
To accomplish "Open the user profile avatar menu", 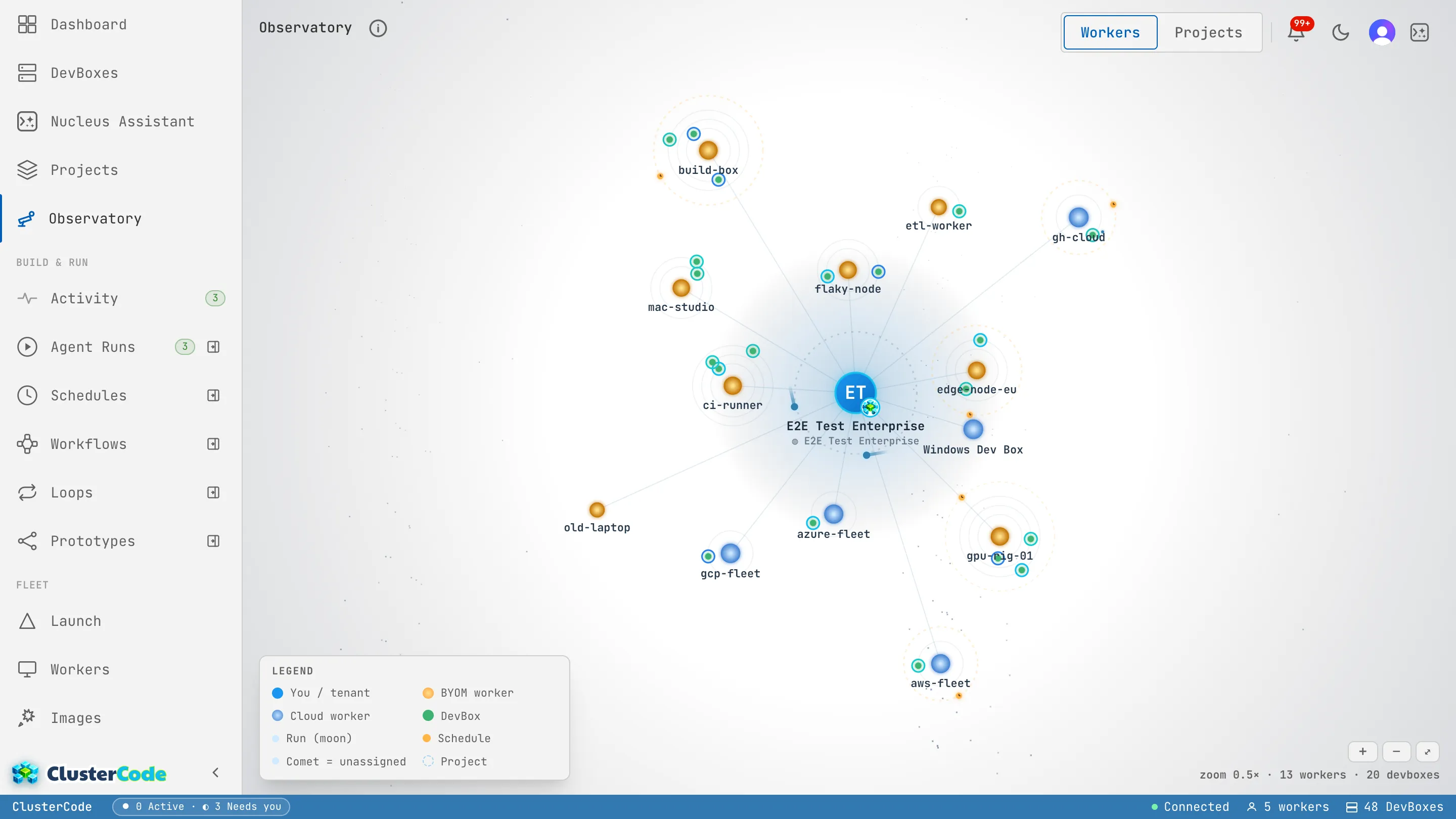I will pos(1382,32).
